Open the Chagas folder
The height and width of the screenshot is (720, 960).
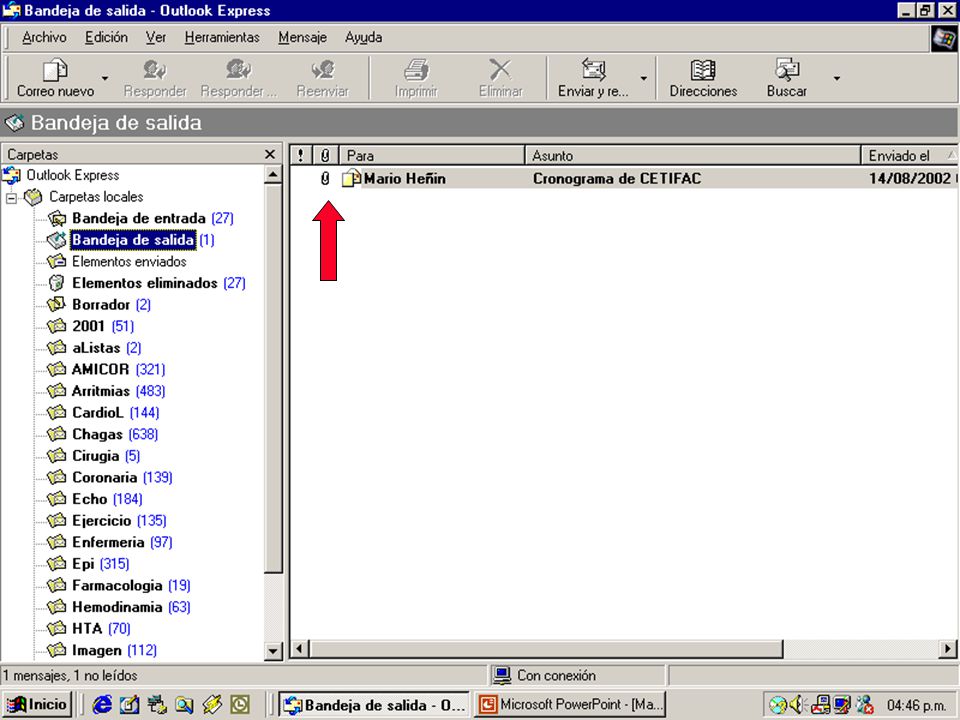(97, 434)
